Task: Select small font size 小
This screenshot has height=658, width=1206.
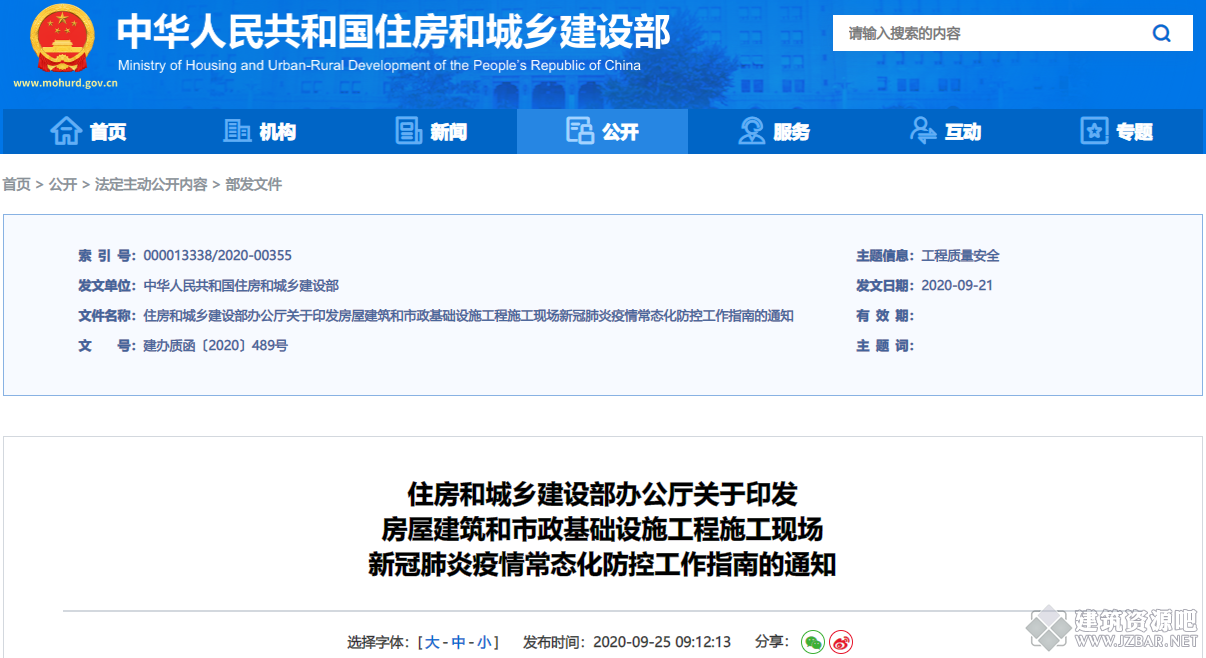Action: click(484, 642)
